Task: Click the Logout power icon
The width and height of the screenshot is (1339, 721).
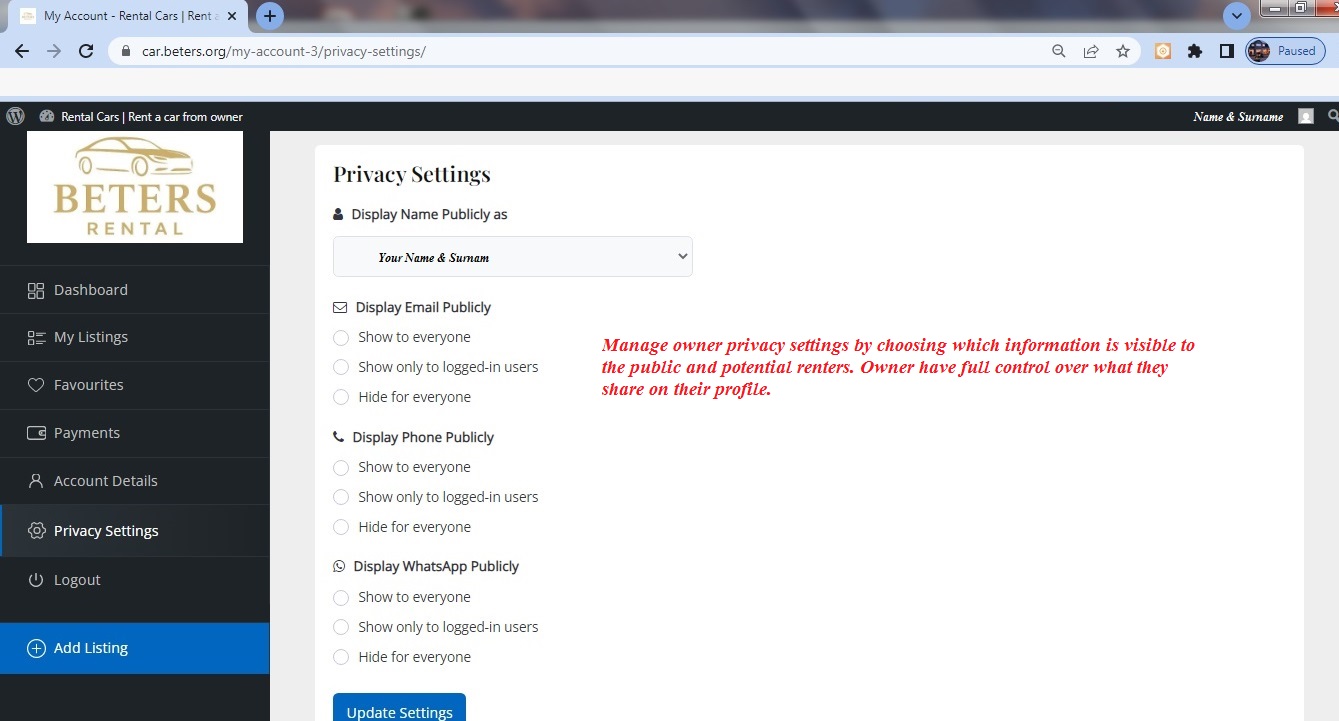Action: point(36,580)
